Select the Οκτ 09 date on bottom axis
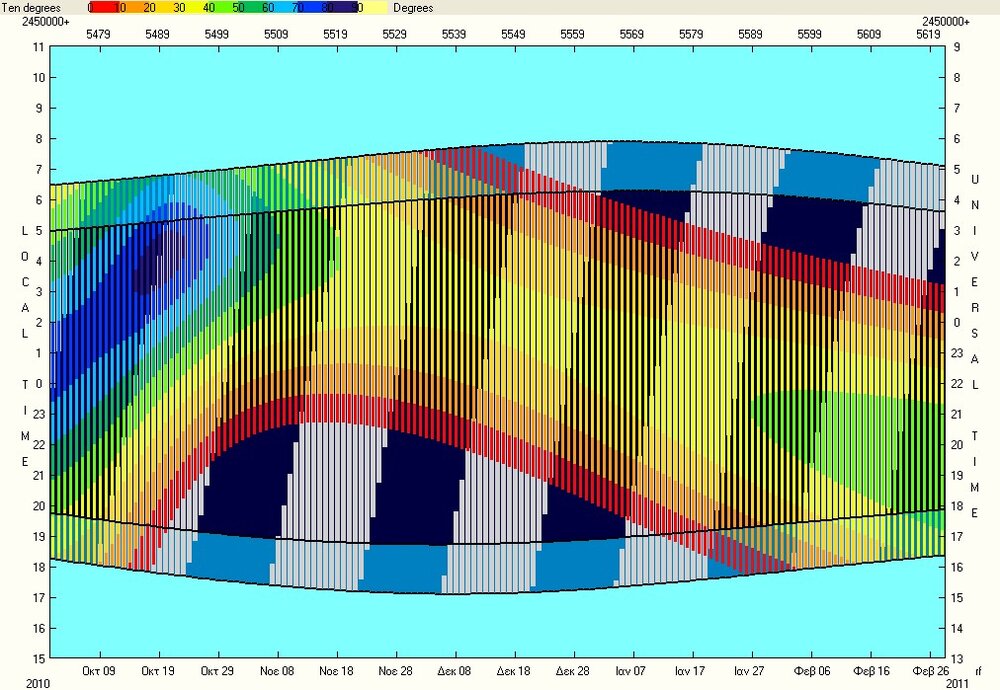The image size is (1000, 690). tap(98, 670)
